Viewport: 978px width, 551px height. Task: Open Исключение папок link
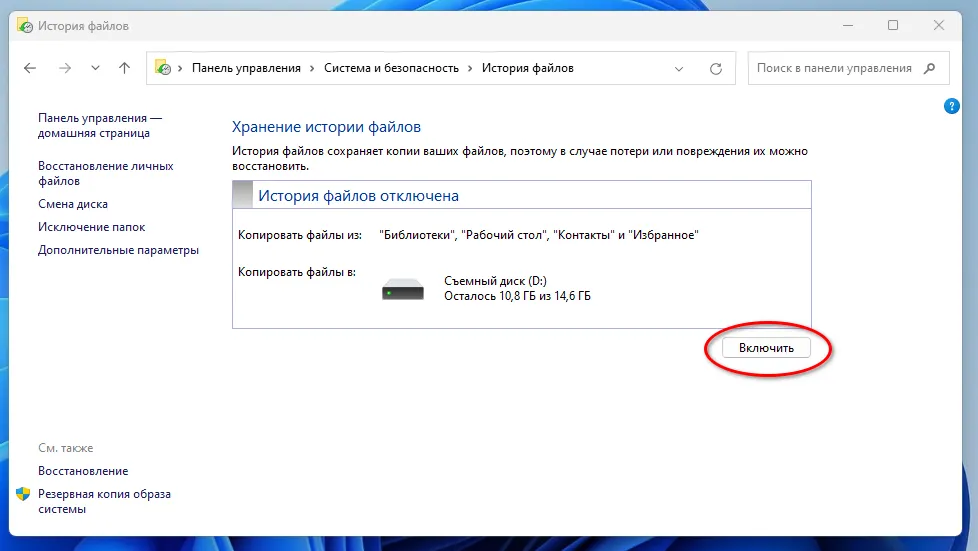[x=91, y=227]
